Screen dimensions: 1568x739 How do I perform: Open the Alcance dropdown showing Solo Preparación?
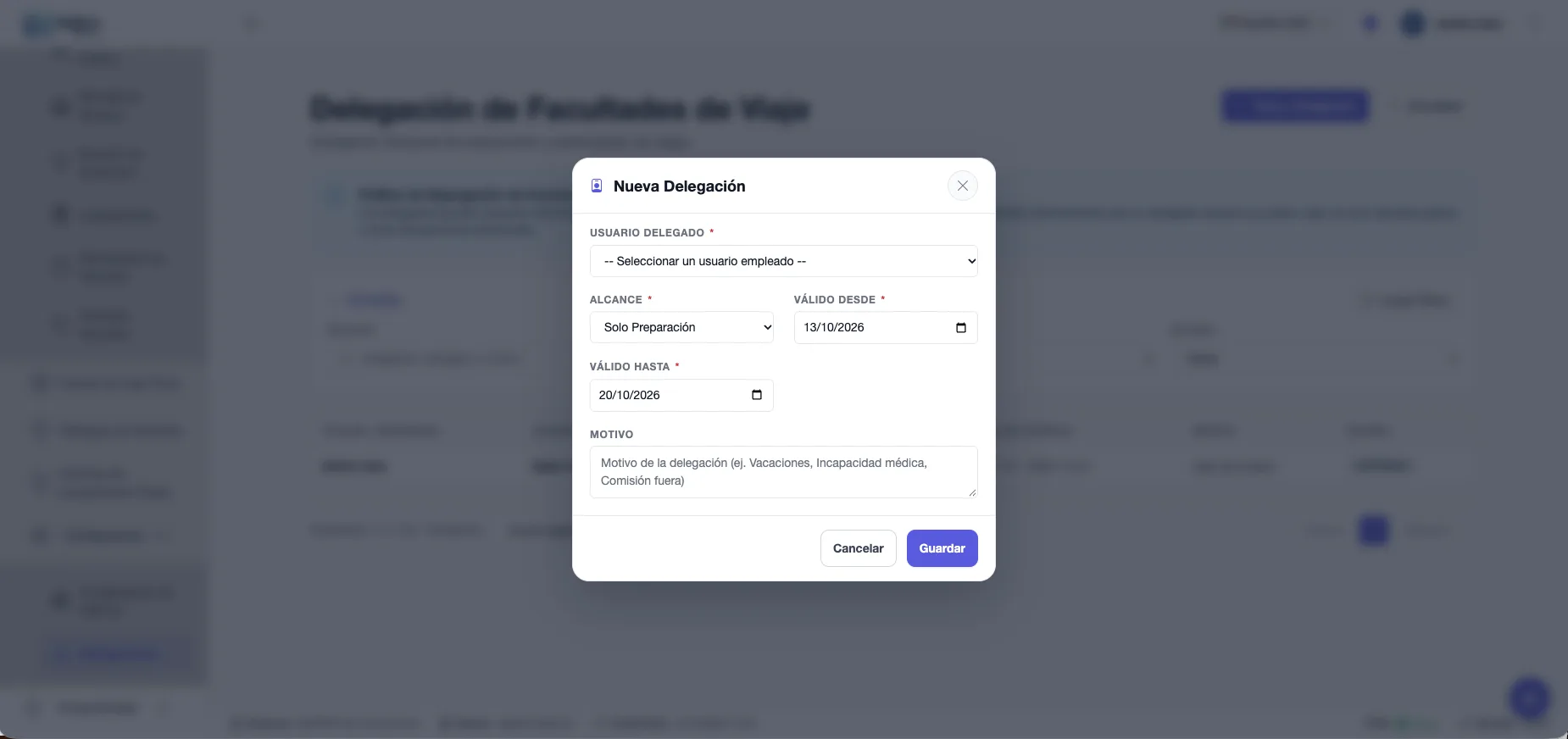(681, 327)
